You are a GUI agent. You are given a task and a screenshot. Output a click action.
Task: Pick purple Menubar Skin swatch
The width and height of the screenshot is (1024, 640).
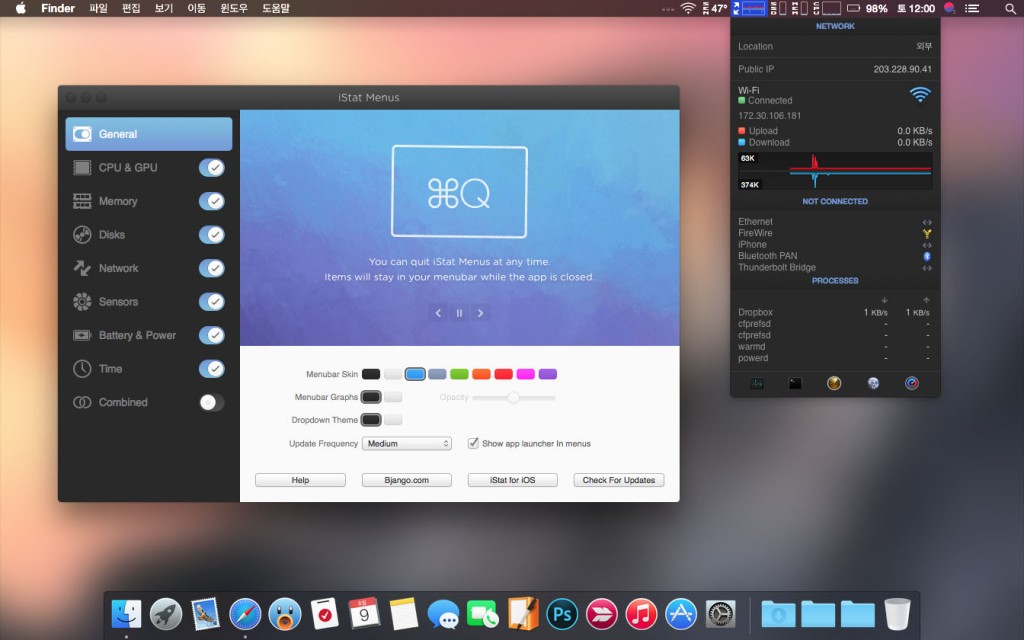point(548,374)
